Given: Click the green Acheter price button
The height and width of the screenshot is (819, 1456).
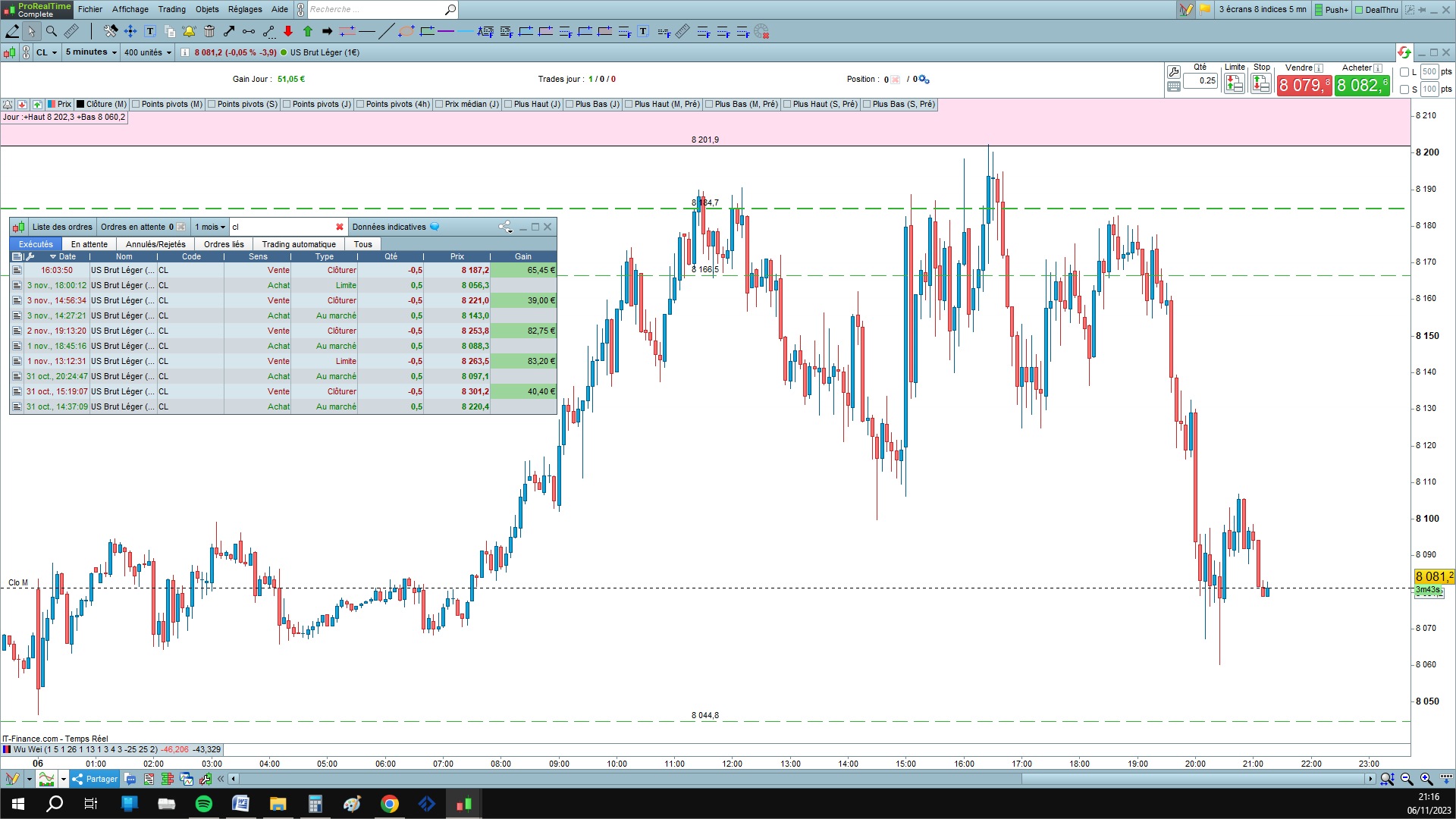Looking at the screenshot, I should 1362,86.
